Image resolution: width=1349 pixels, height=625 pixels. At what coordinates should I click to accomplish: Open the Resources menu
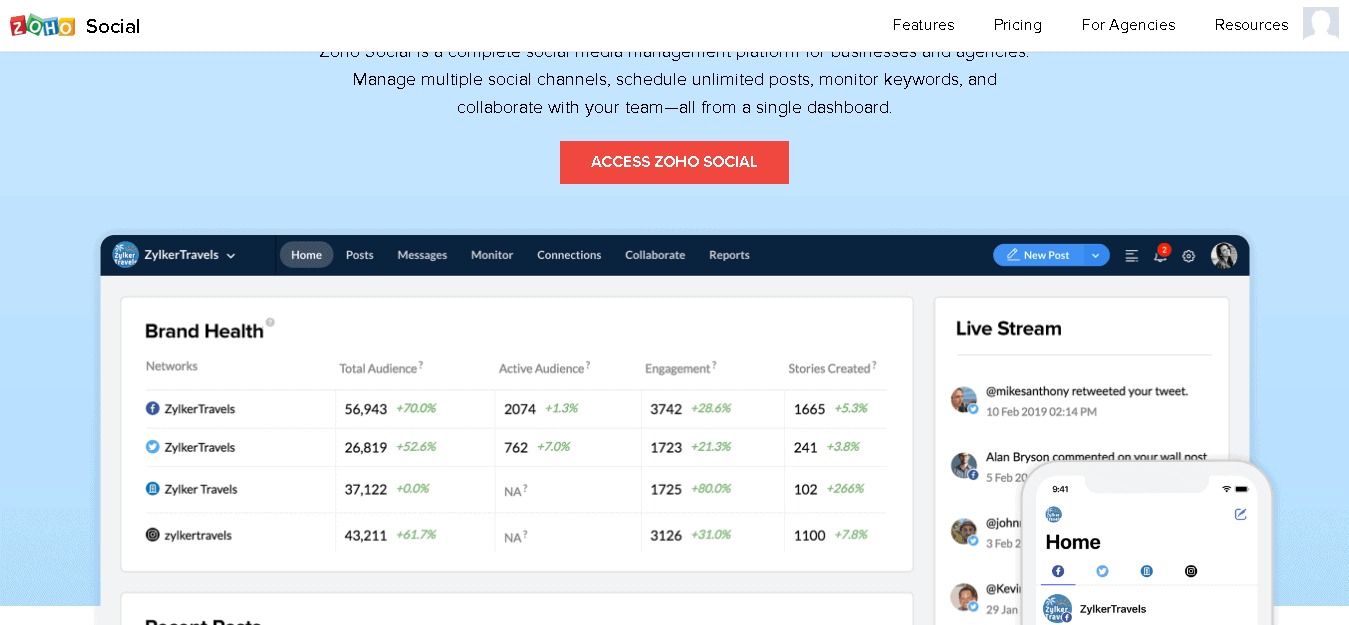(1251, 24)
